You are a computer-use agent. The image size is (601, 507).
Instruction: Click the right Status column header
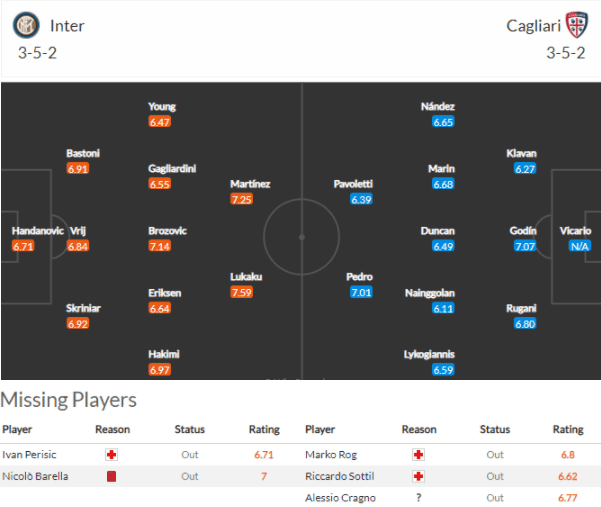494,430
